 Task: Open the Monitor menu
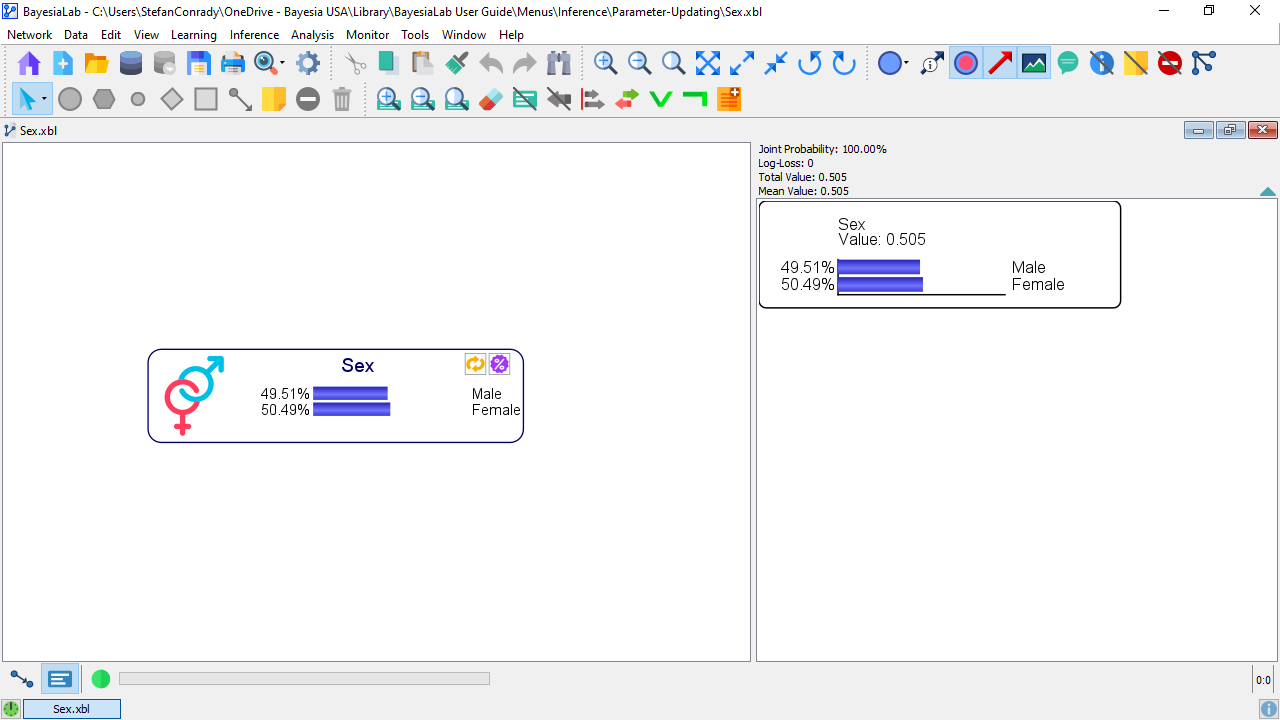[x=367, y=35]
